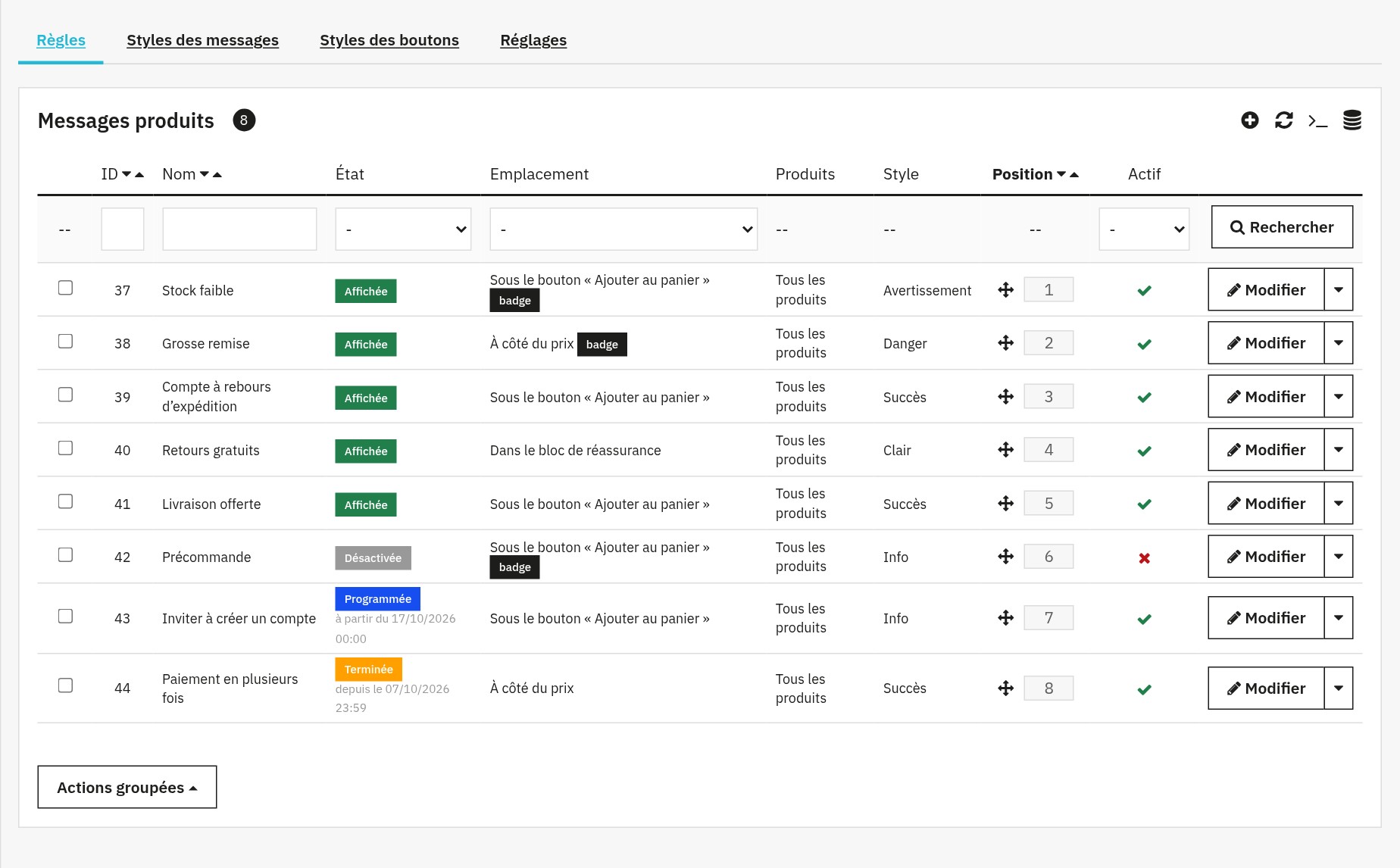Grab the move handle for Précommande

coord(1006,557)
